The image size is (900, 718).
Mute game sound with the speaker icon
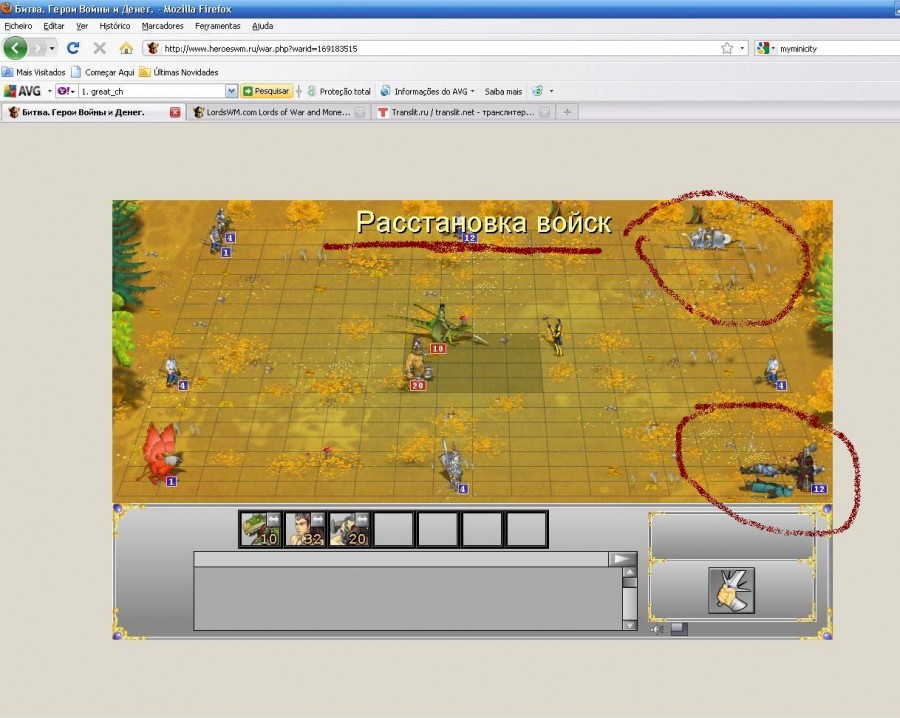(x=658, y=629)
